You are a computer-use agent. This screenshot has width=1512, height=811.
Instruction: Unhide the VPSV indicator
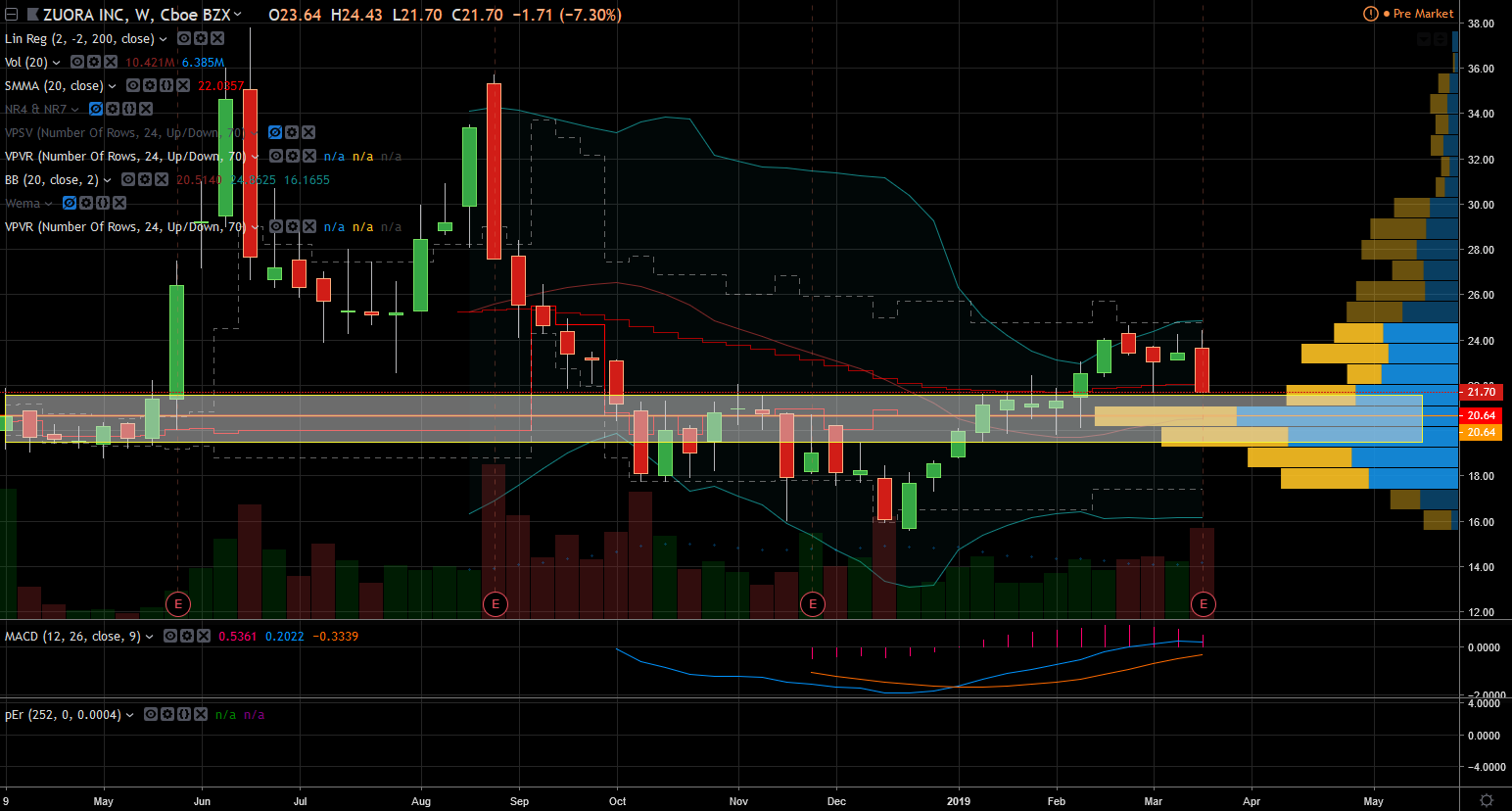click(275, 133)
